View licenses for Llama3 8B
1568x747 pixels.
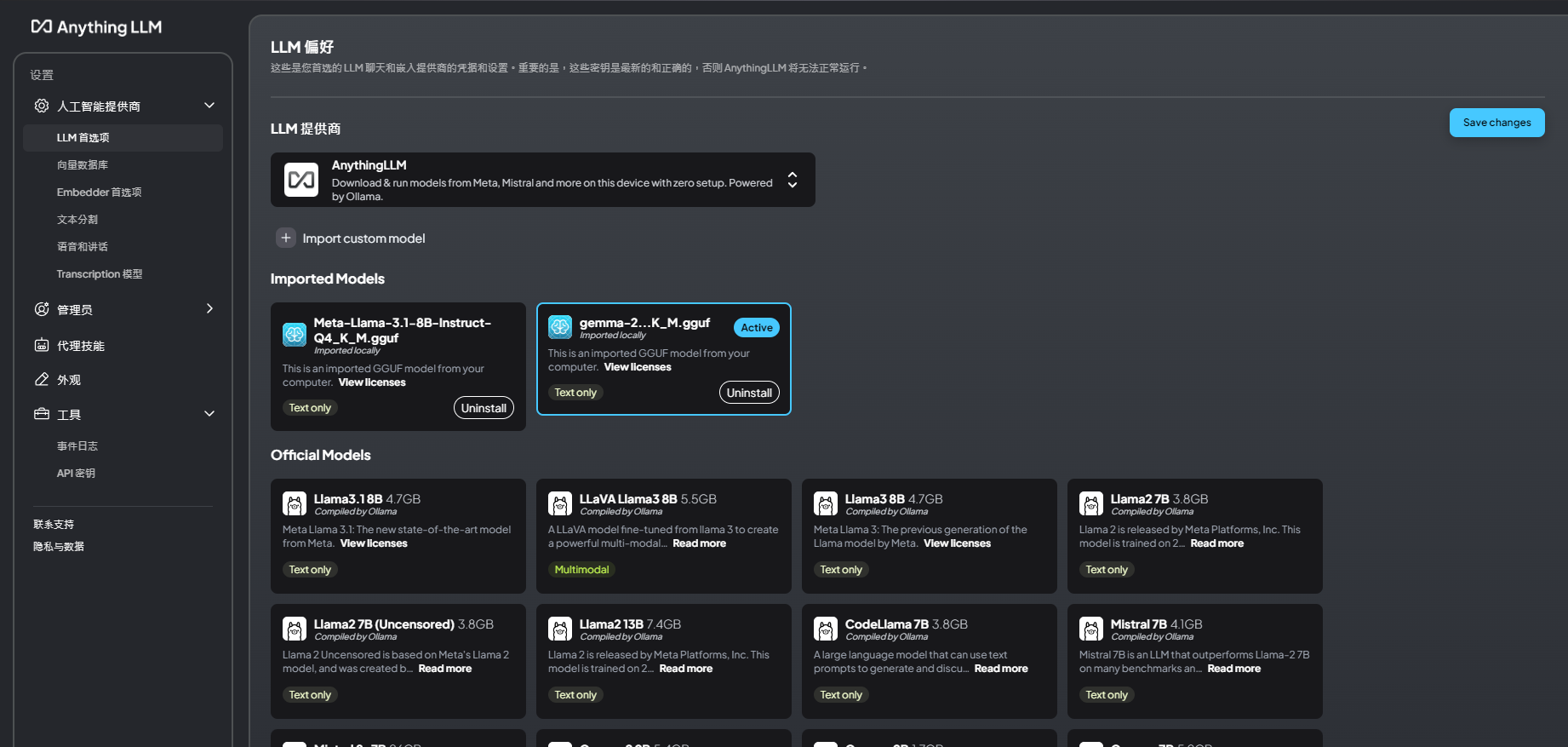pos(957,543)
